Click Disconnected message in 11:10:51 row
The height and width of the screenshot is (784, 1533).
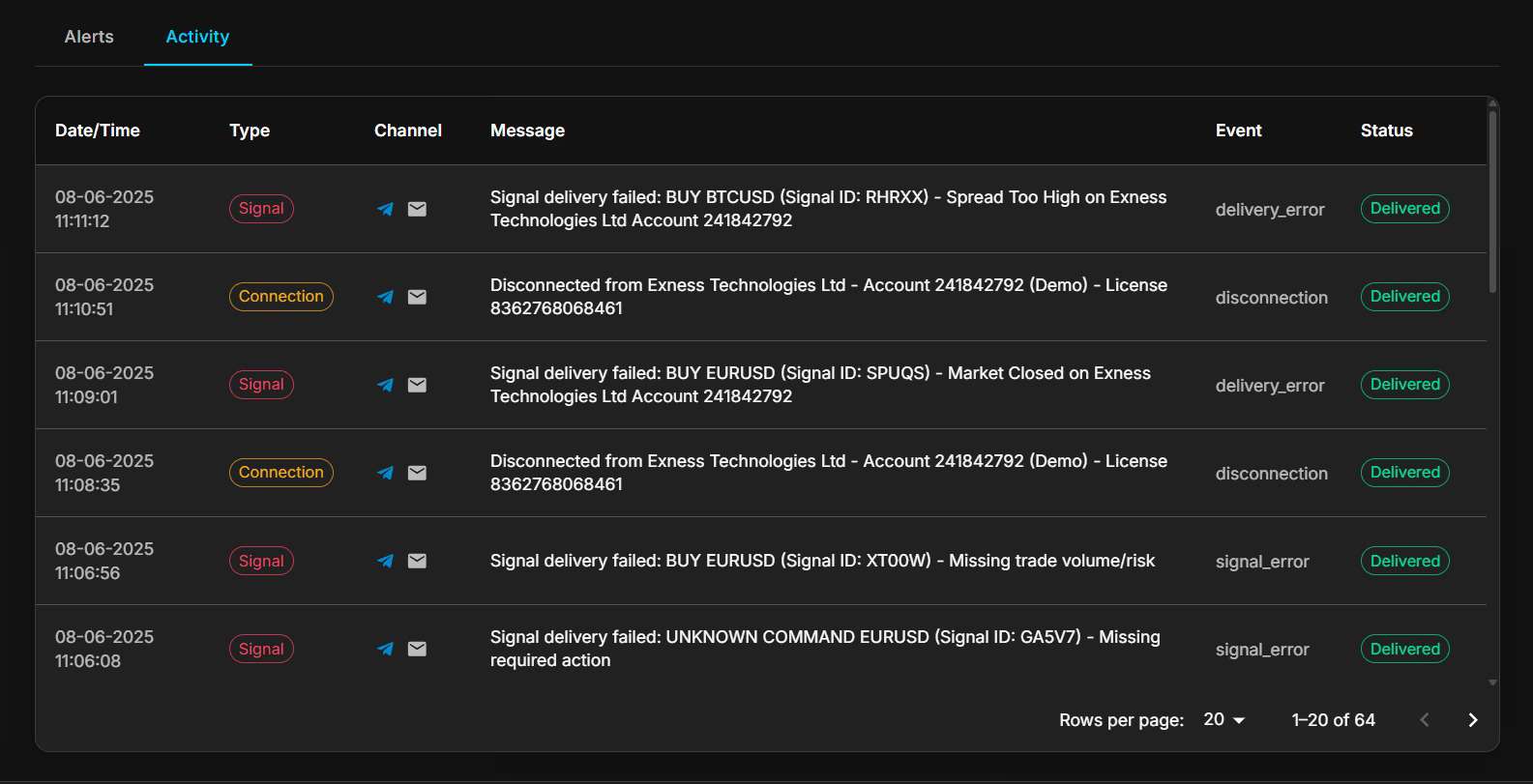tap(829, 297)
